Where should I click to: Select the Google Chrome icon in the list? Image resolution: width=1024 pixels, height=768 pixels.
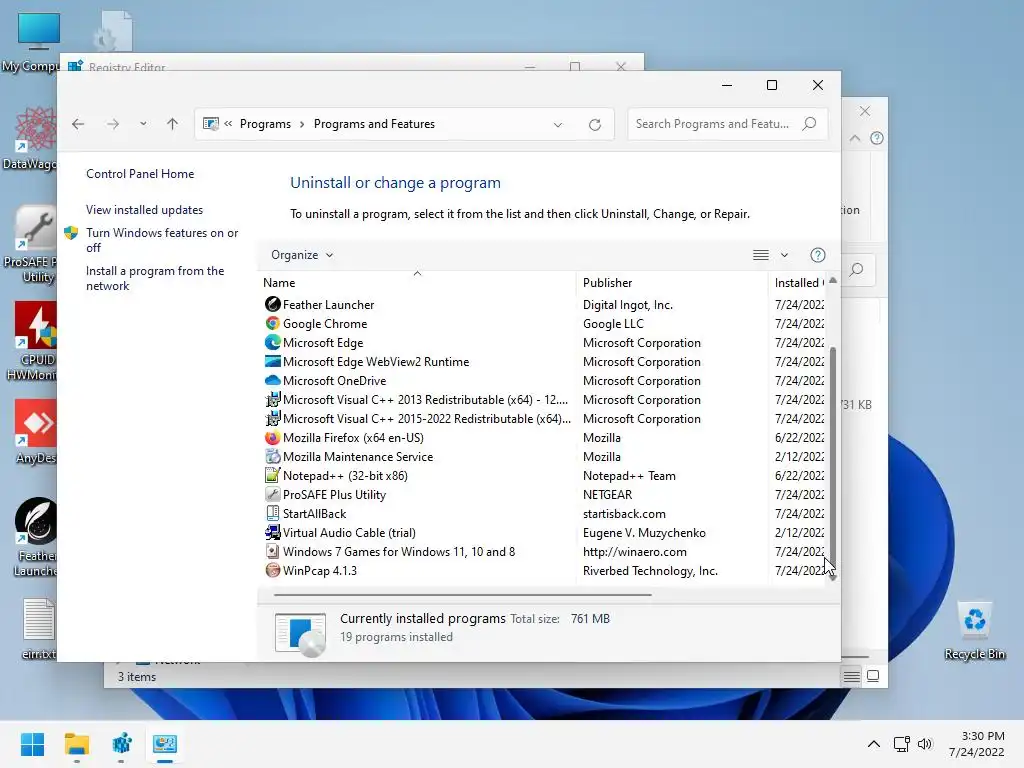(x=272, y=323)
